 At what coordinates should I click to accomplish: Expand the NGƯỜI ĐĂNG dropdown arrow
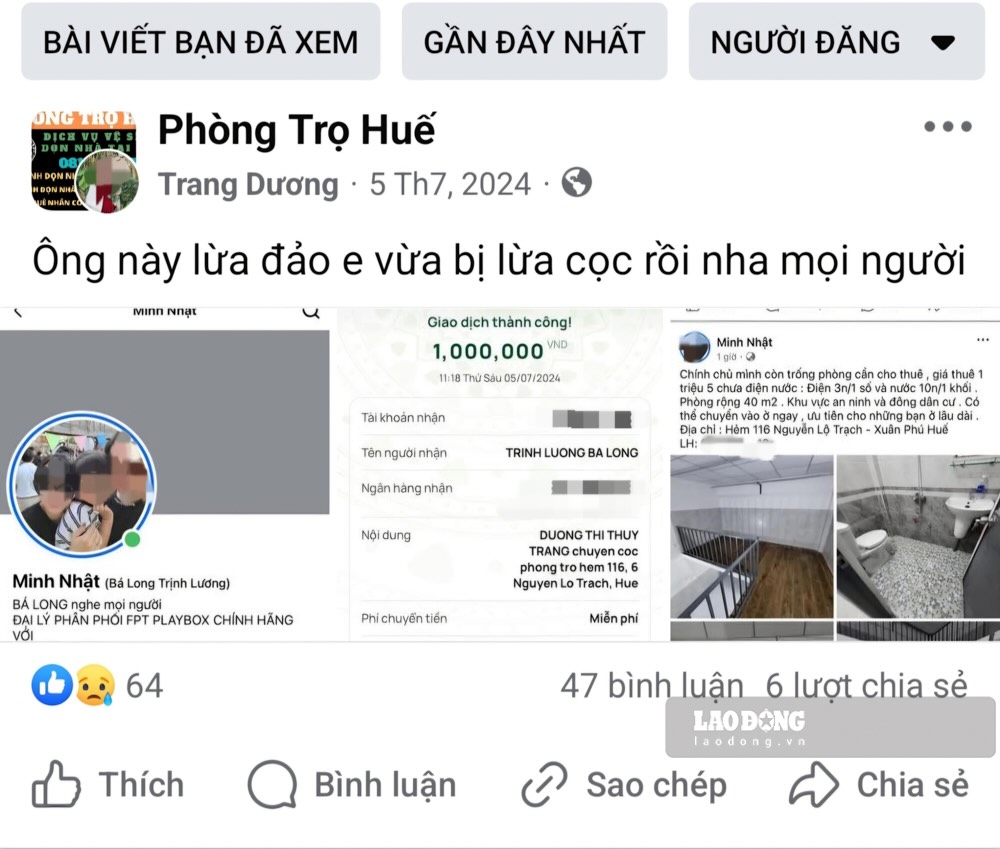pos(943,43)
